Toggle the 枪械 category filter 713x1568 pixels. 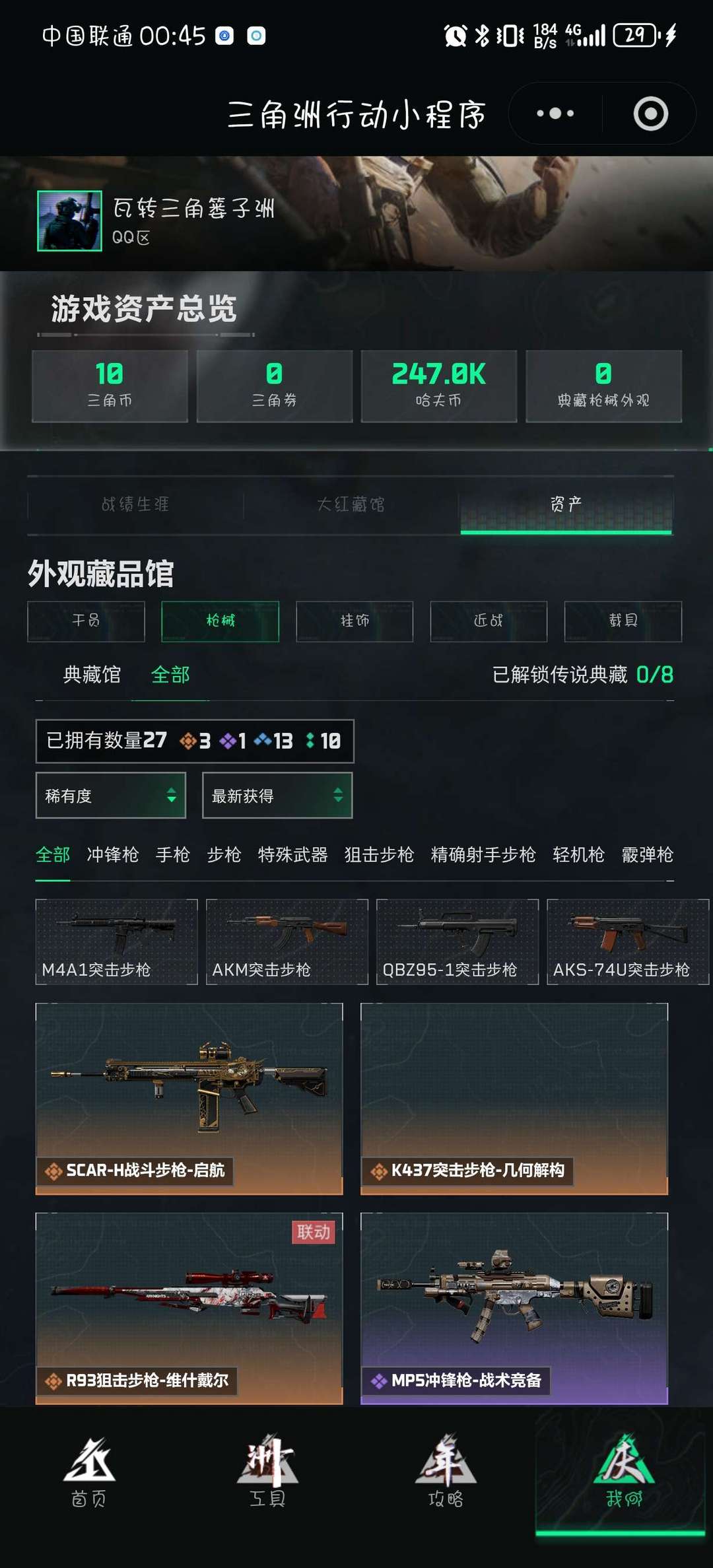[x=220, y=621]
